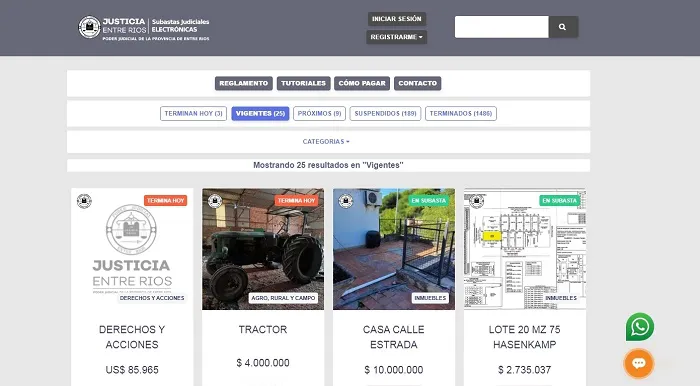
Task: Open the Tractor auction photo
Action: click(x=263, y=249)
